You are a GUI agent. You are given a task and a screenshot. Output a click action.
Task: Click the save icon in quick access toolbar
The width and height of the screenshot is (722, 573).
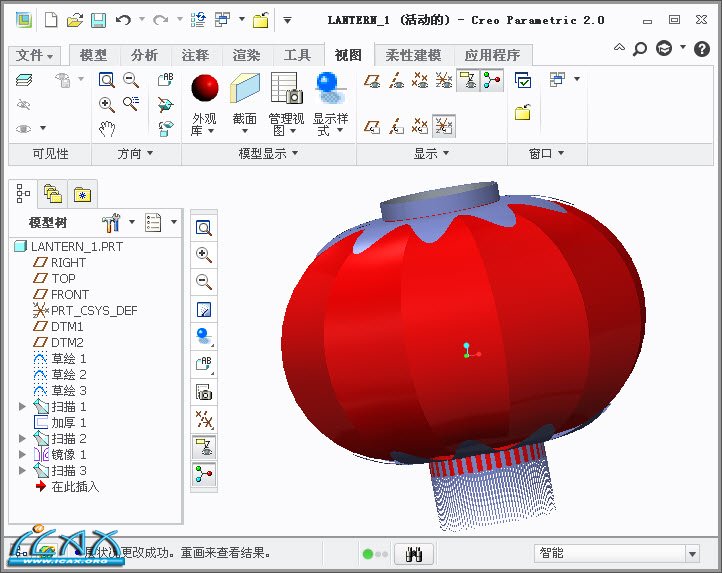(x=98, y=19)
